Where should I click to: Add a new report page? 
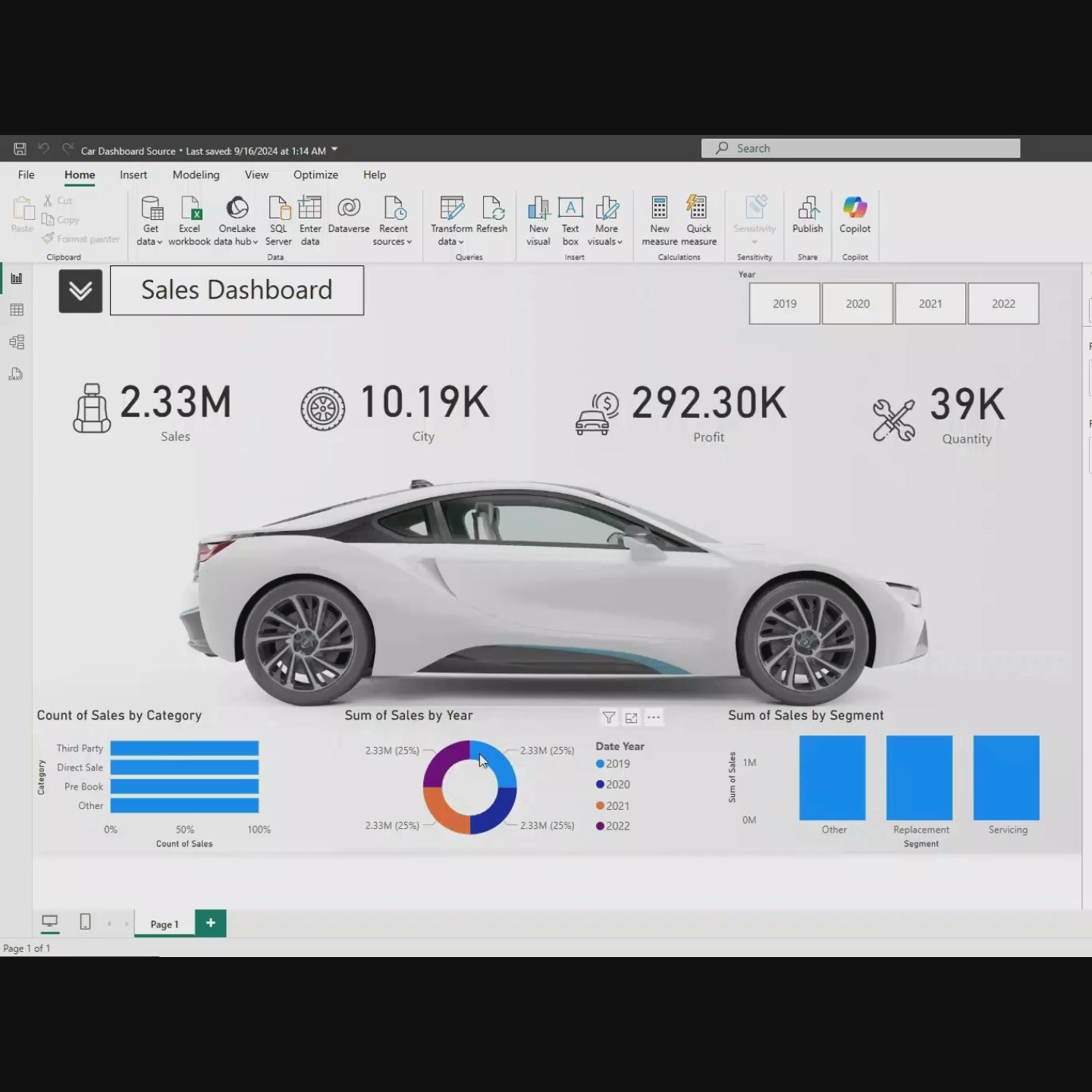click(211, 923)
